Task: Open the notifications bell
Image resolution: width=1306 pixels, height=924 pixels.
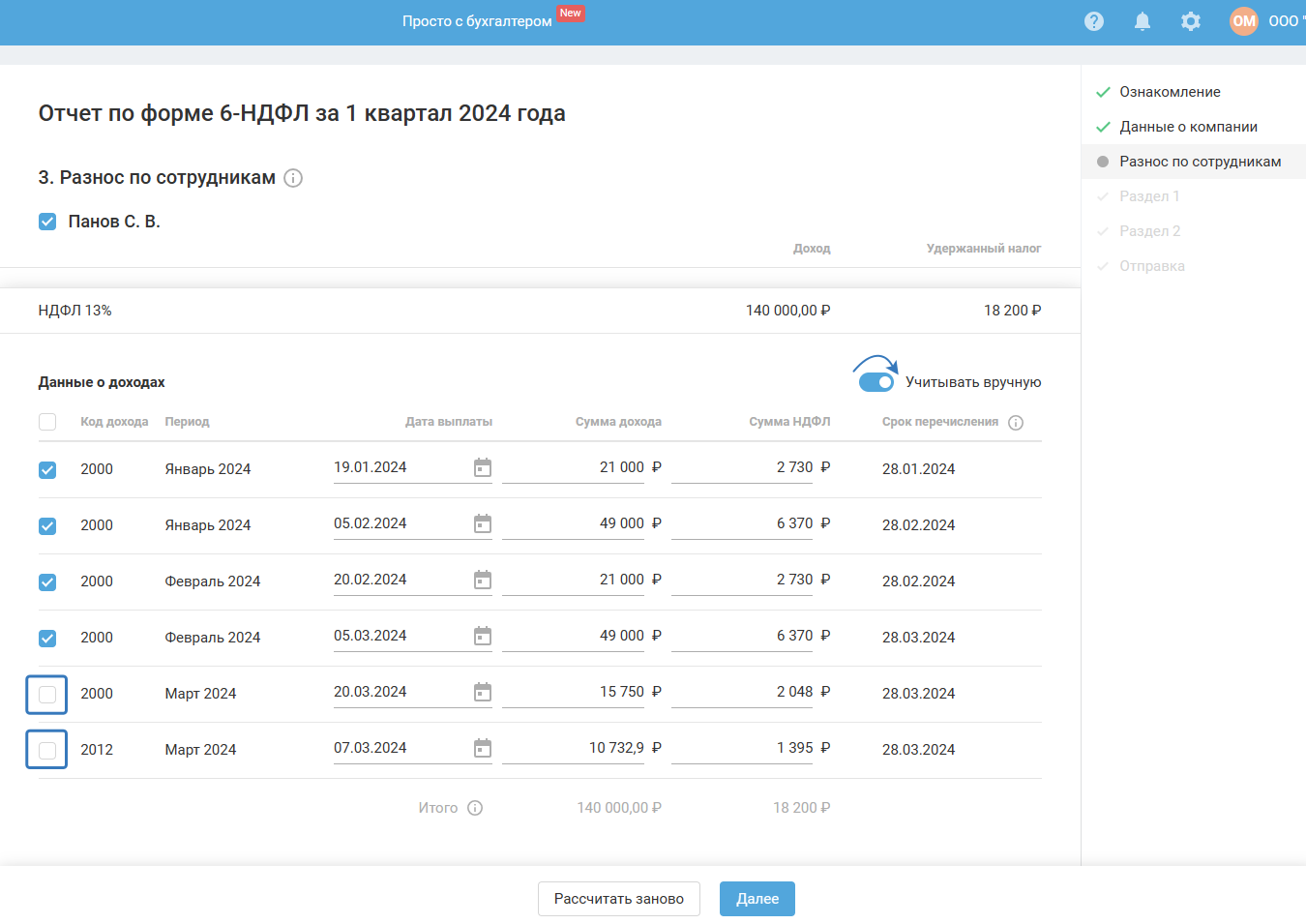Action: (x=1143, y=21)
